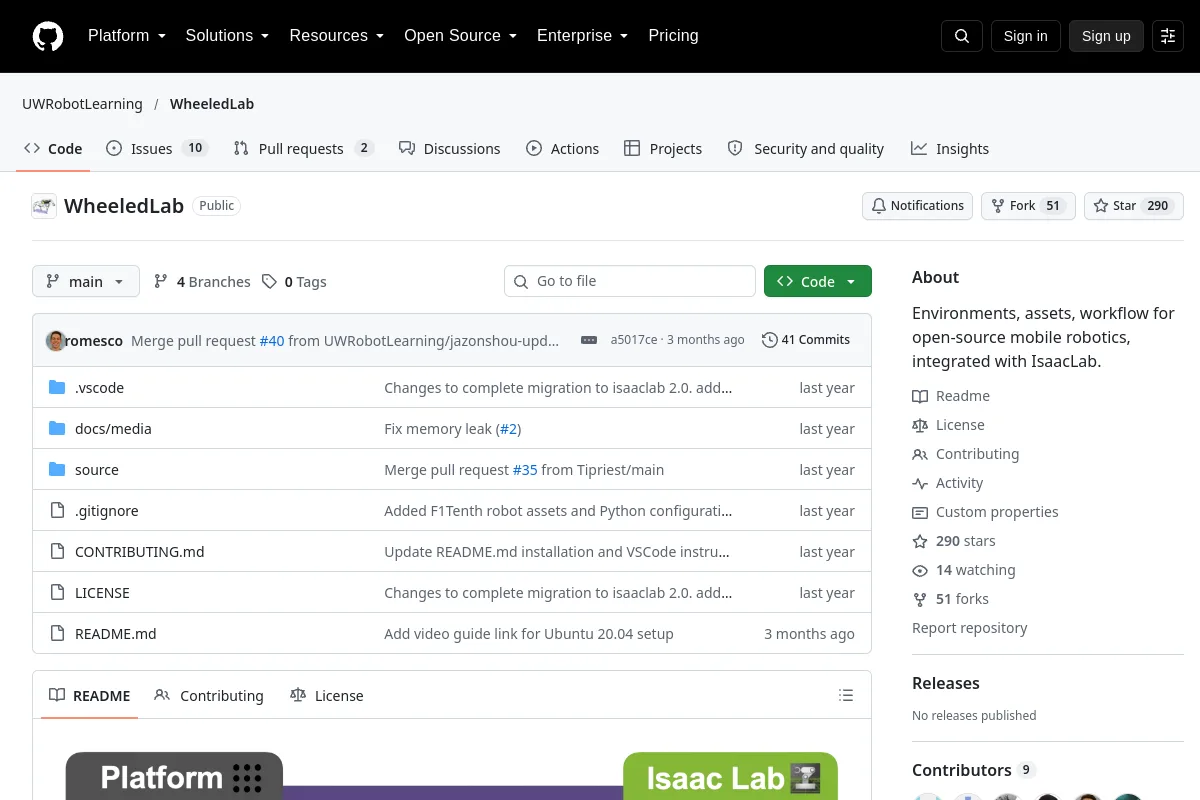Open the GitHub homepage logo
Viewport: 1200px width, 800px height.
click(x=48, y=36)
